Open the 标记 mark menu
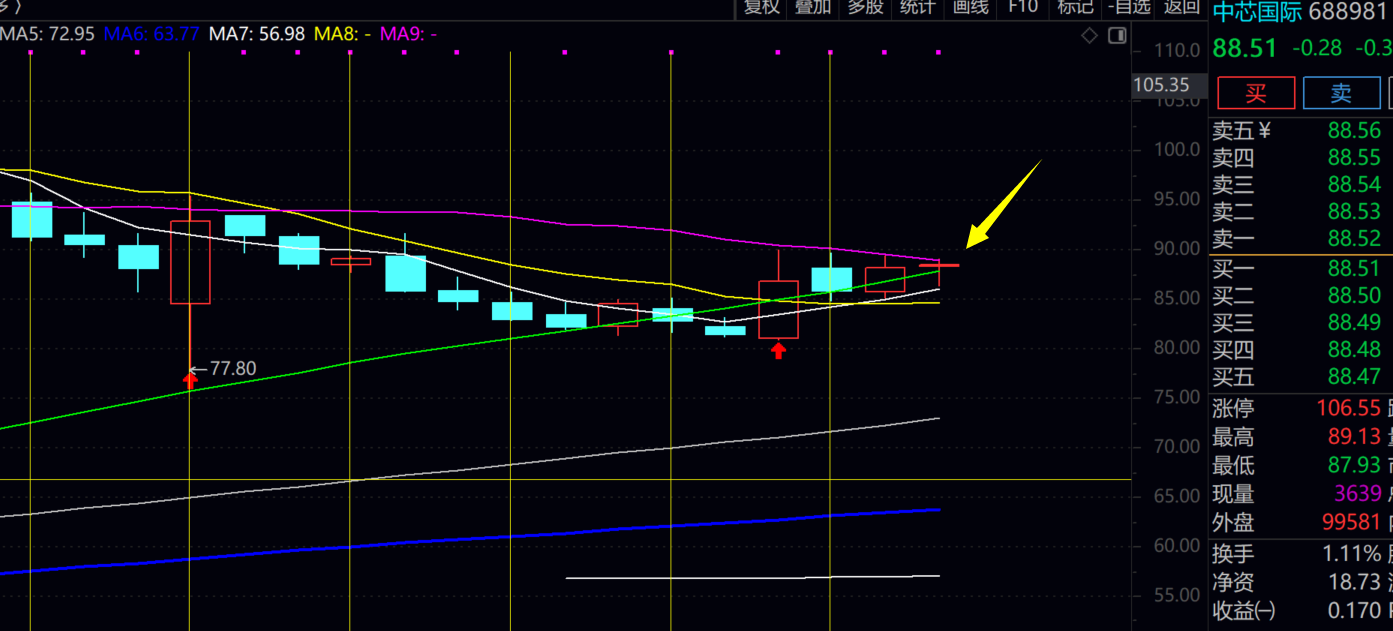This screenshot has height=631, width=1393. [x=1075, y=8]
